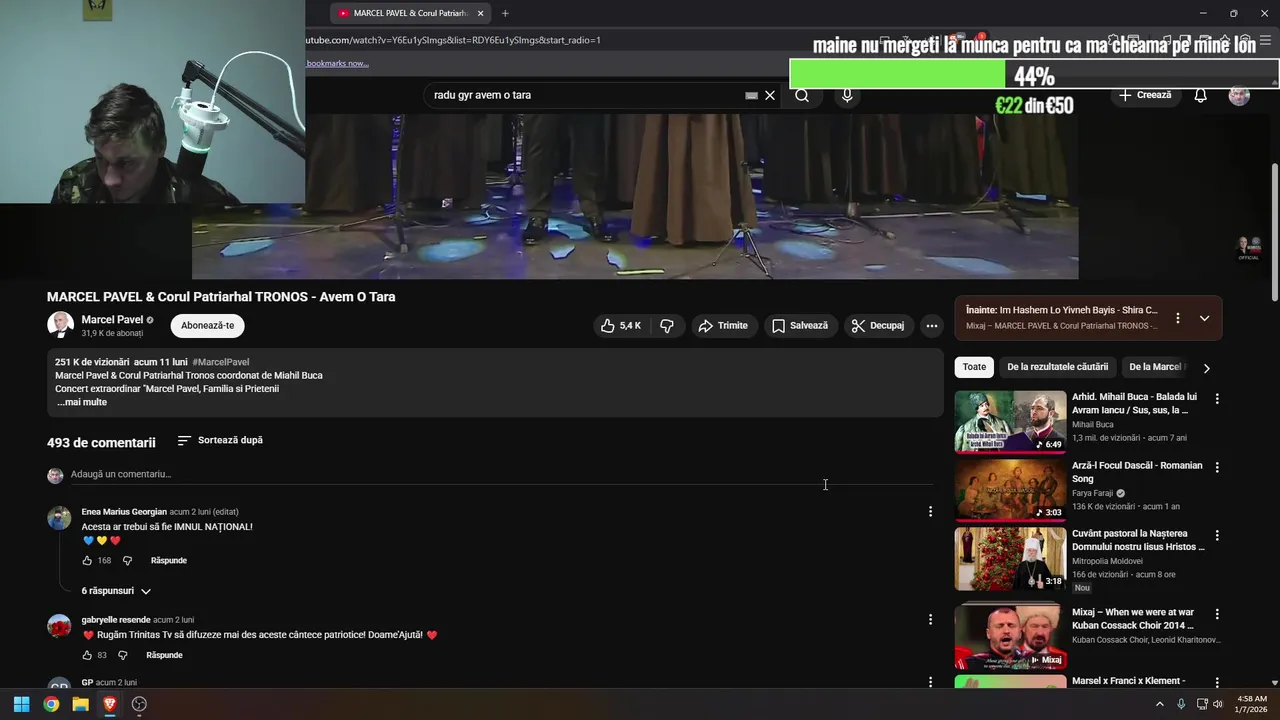Click the Decupaj clip button

878,326
